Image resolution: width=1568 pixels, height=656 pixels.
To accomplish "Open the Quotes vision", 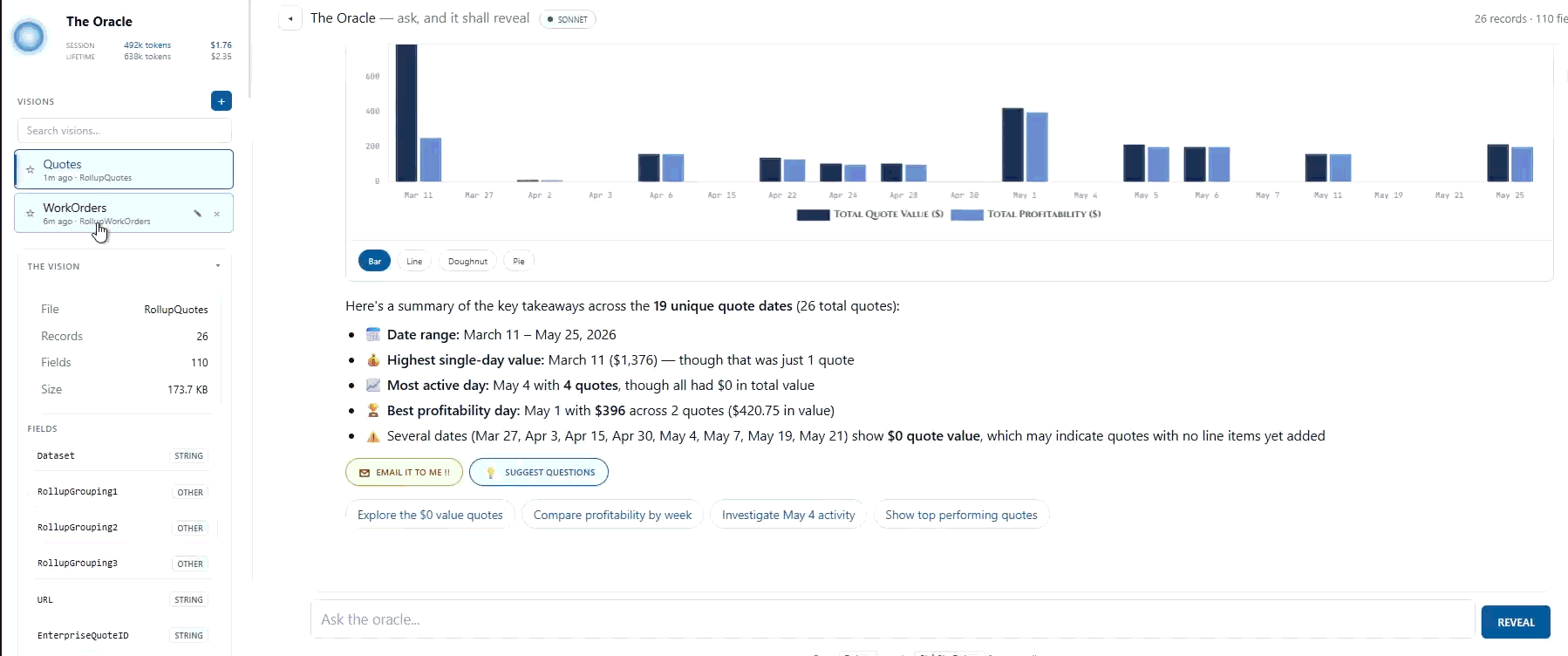I will (x=124, y=169).
